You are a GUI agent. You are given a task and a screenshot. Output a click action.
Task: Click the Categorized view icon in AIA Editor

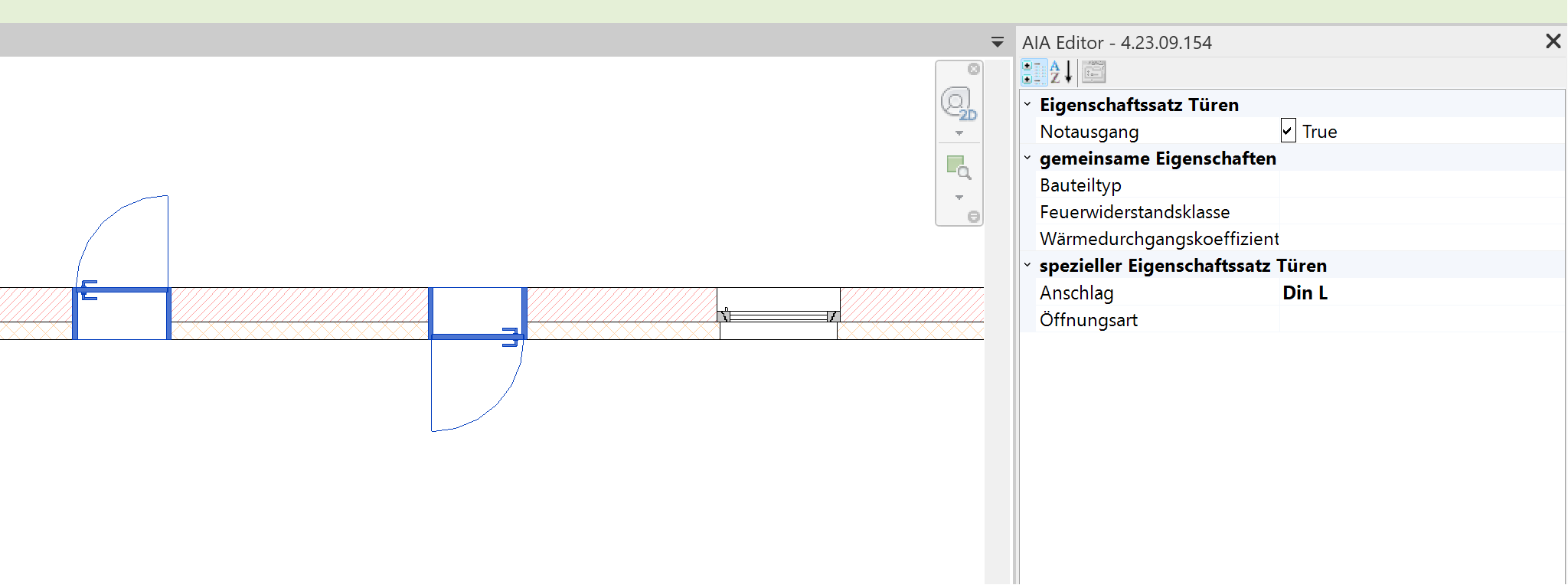[1034, 73]
